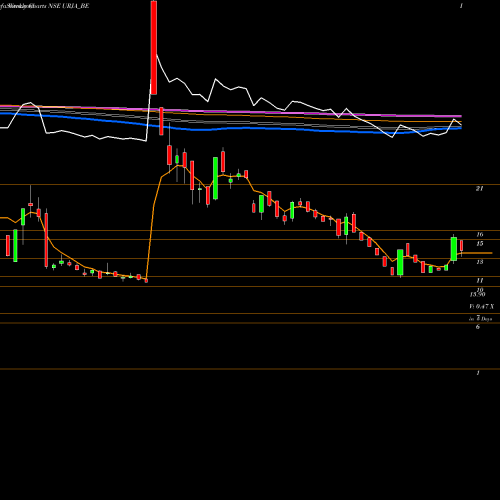The image size is (500, 500).
Task: Select the 15 price level label
Action: tap(480, 244)
